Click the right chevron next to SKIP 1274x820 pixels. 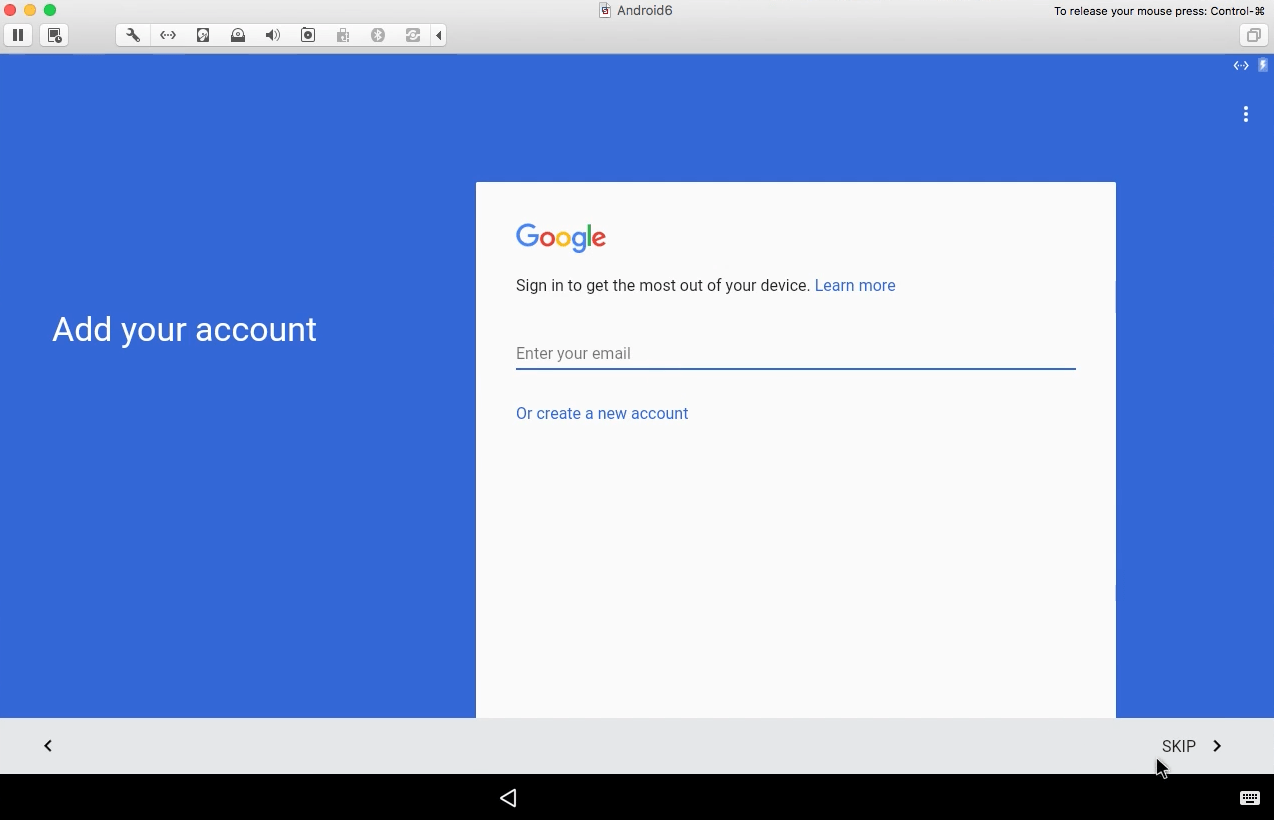pyautogui.click(x=1217, y=746)
